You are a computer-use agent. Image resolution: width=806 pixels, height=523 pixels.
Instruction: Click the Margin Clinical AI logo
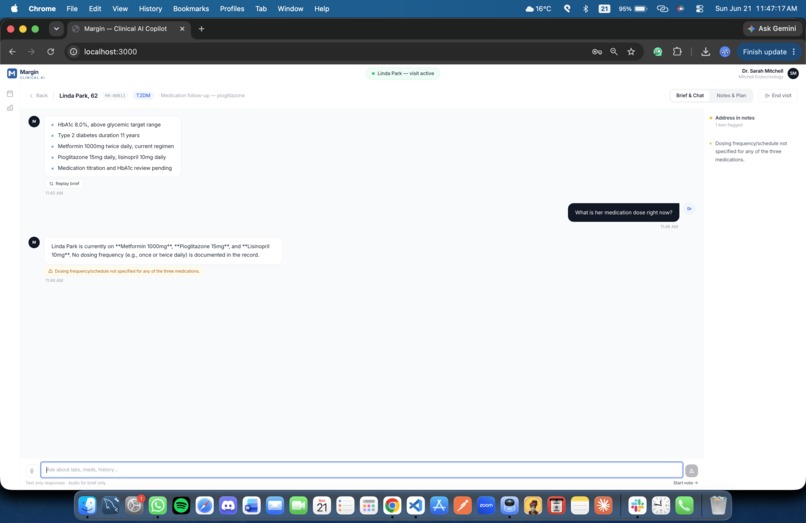point(26,74)
